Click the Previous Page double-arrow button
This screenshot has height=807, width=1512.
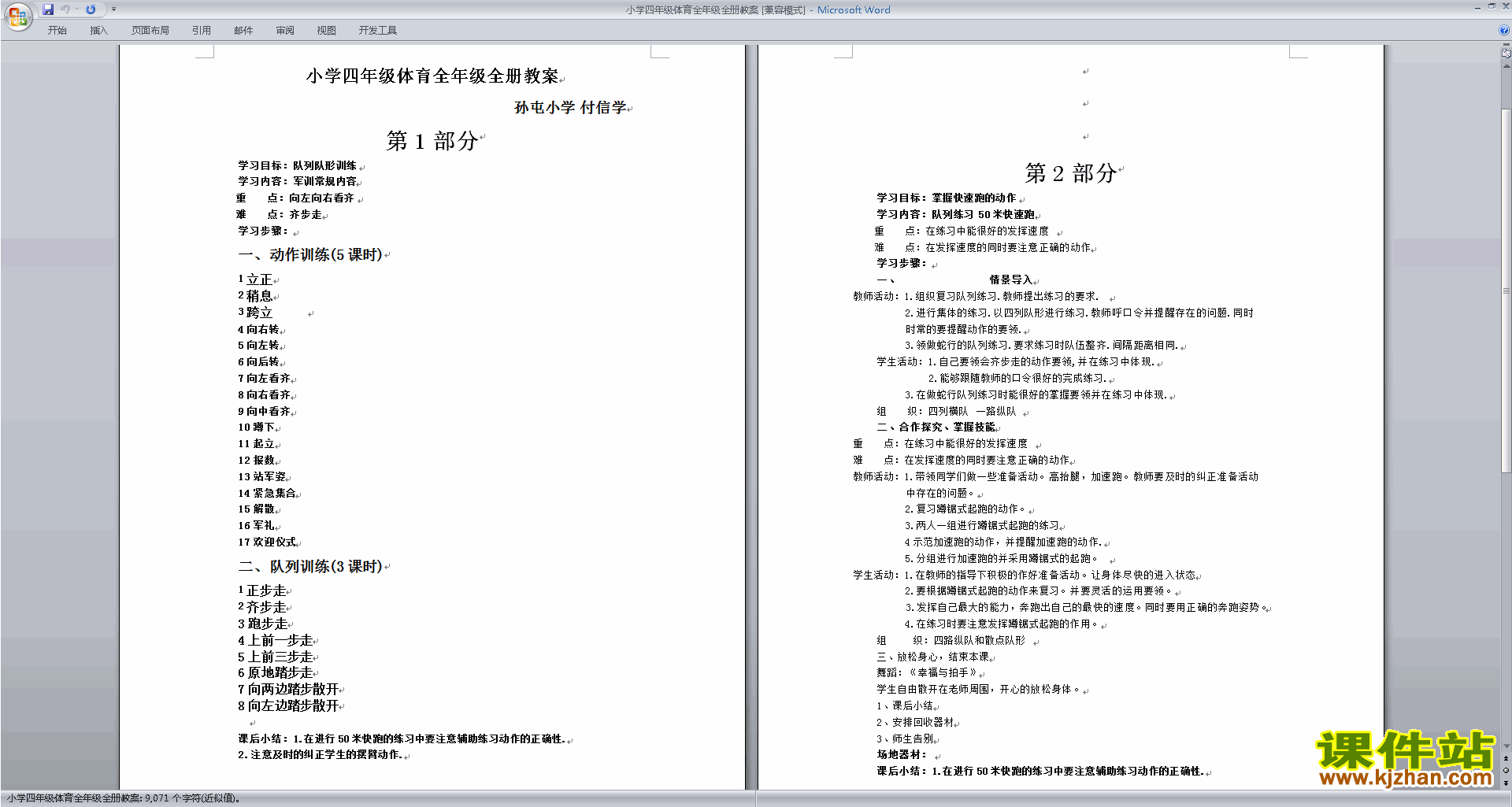click(x=1506, y=759)
